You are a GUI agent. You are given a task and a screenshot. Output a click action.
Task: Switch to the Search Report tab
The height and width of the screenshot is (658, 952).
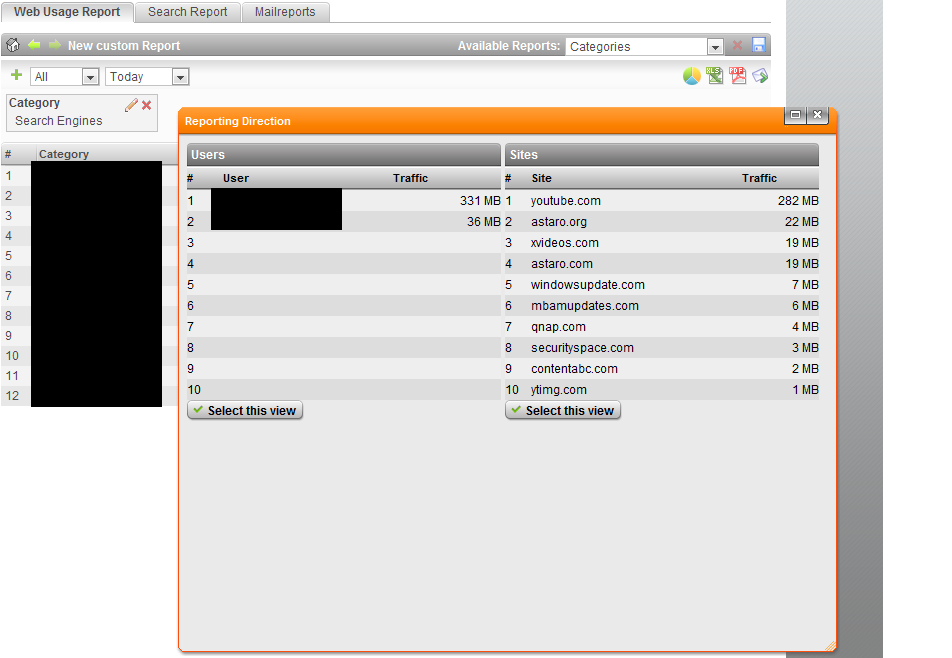tap(187, 12)
